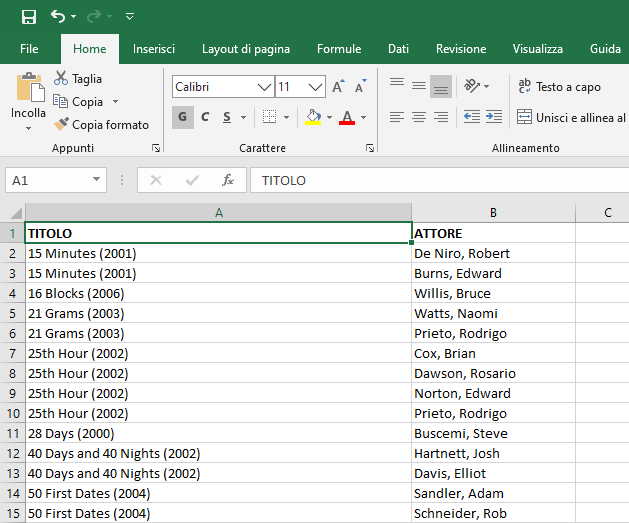Click Unisci e allinea al centro button
This screenshot has width=629, height=523.
click(x=571, y=118)
